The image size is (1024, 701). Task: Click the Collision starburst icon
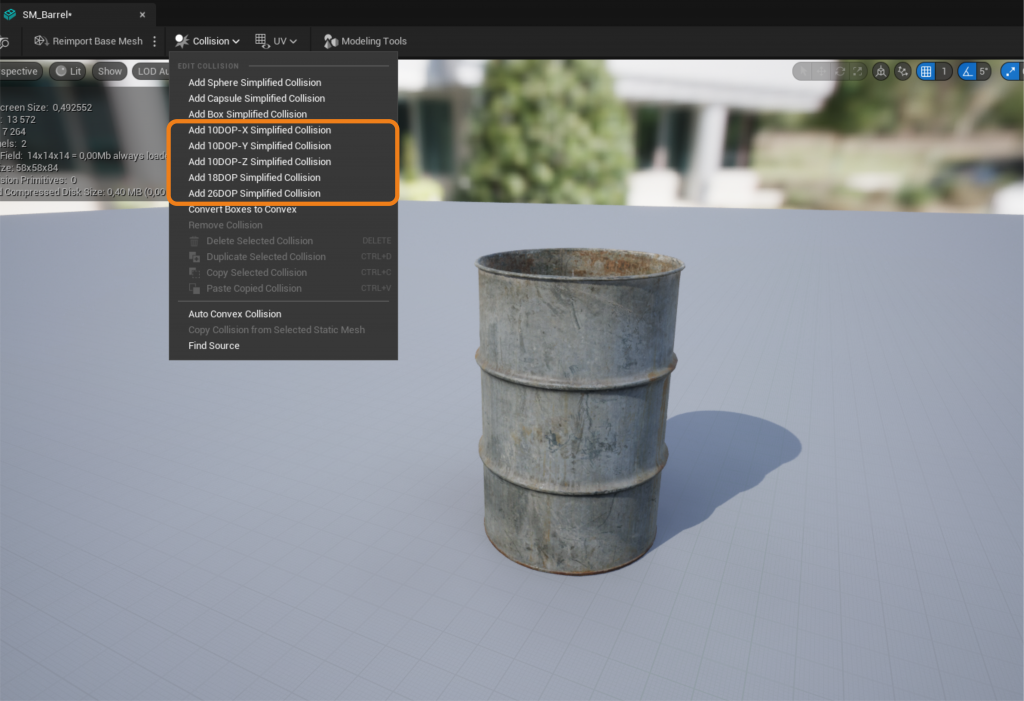click(182, 41)
